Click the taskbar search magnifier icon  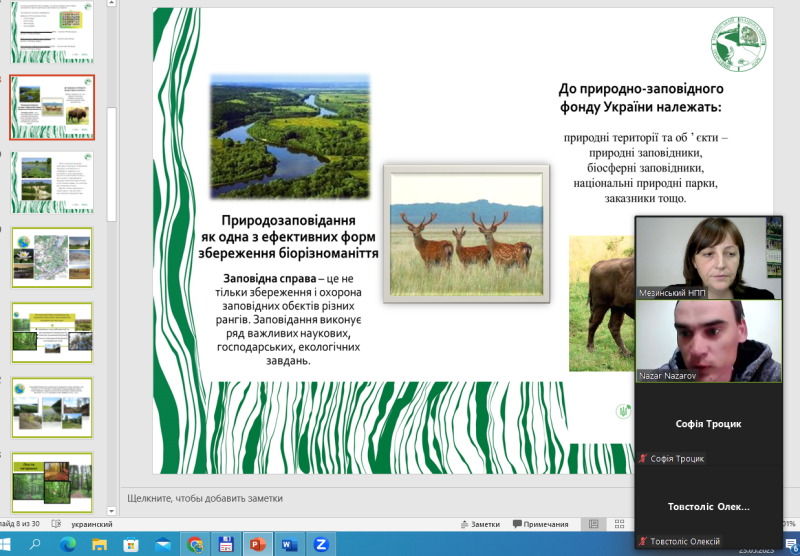coord(36,545)
